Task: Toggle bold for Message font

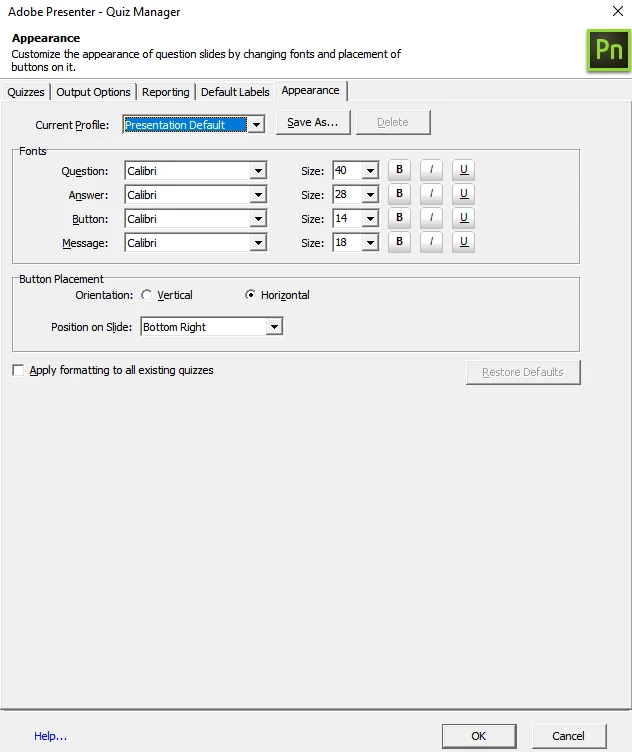Action: 399,242
